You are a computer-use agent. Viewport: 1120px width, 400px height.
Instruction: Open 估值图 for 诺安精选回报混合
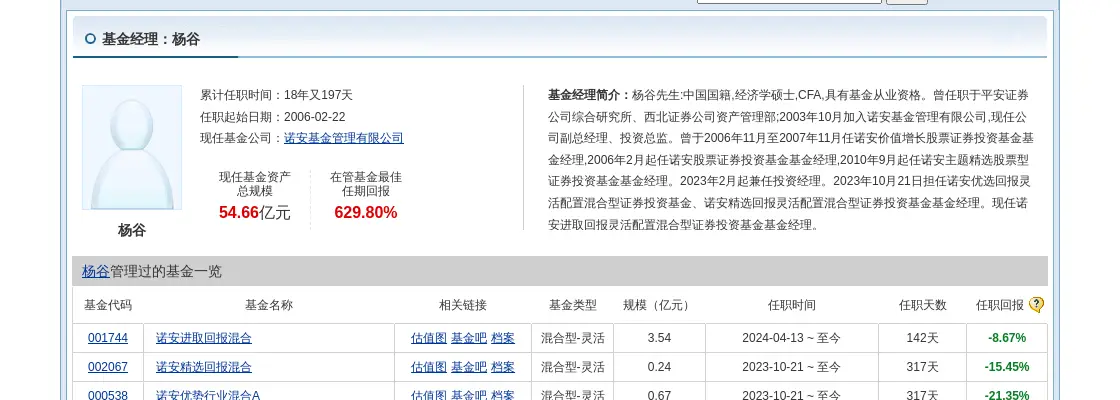click(429, 367)
